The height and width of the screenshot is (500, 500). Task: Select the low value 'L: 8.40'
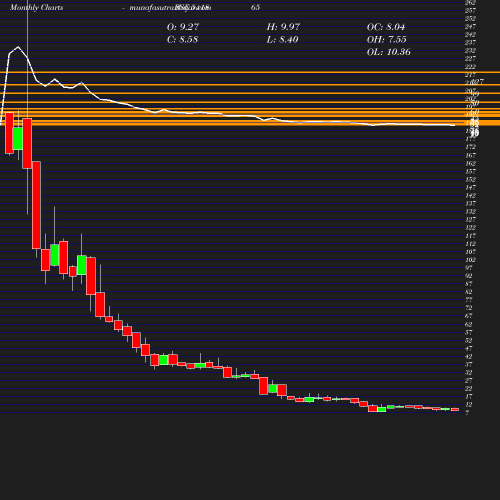pos(282,39)
